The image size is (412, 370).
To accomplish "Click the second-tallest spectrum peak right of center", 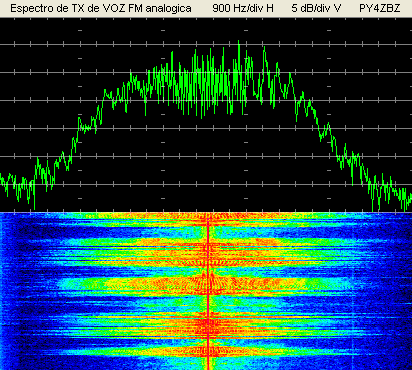I will (265, 49).
